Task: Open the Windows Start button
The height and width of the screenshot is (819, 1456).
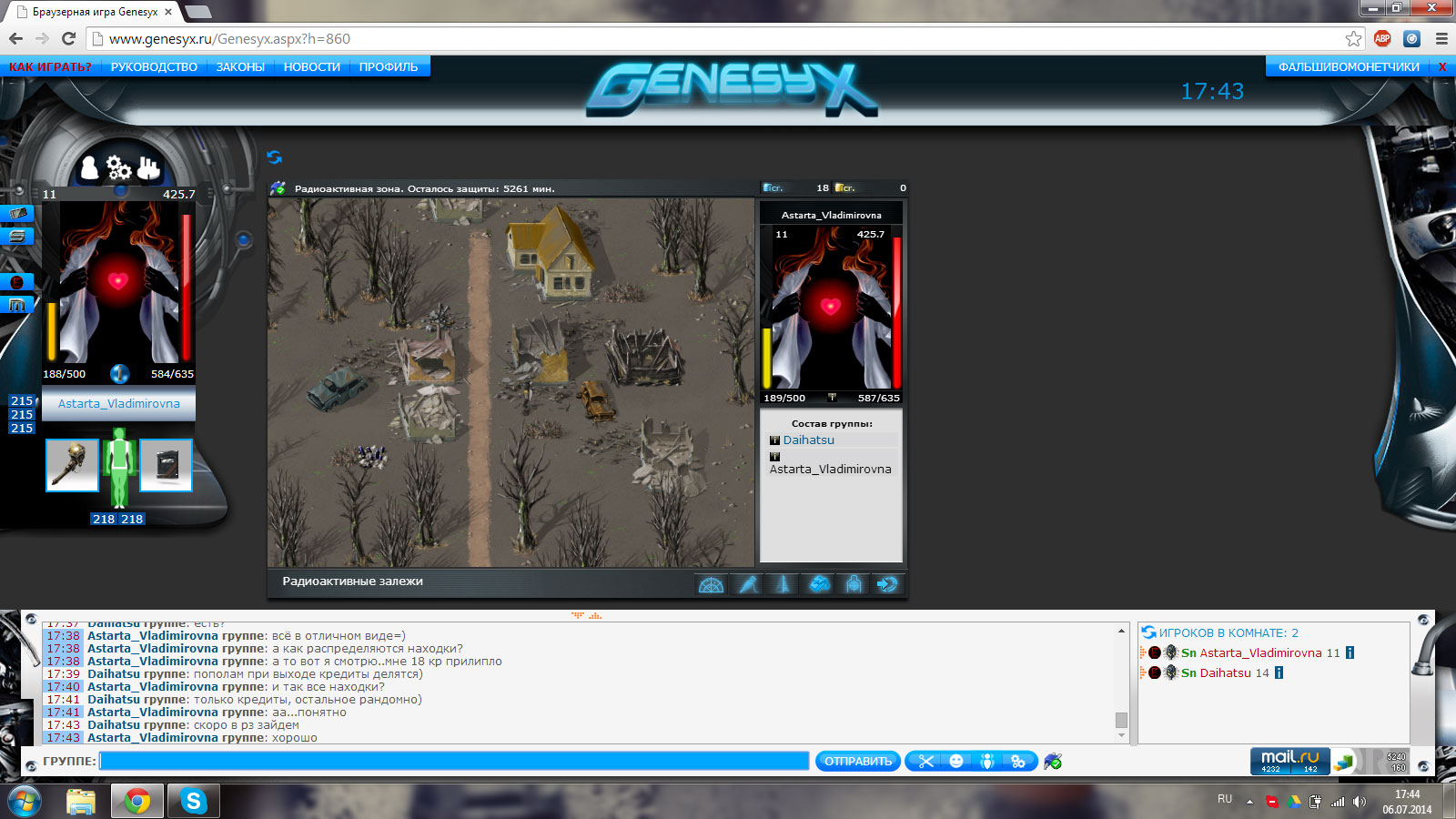Action: [25, 802]
